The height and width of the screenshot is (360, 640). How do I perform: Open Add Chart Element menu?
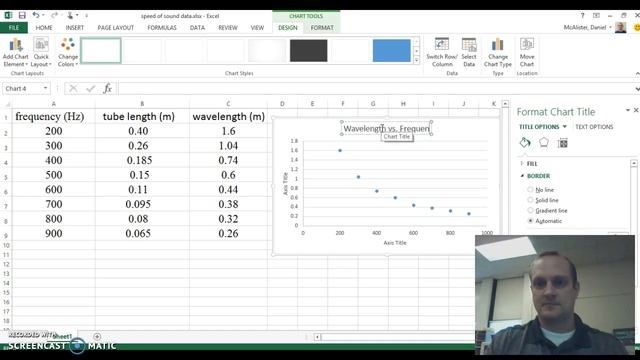pos(16,53)
